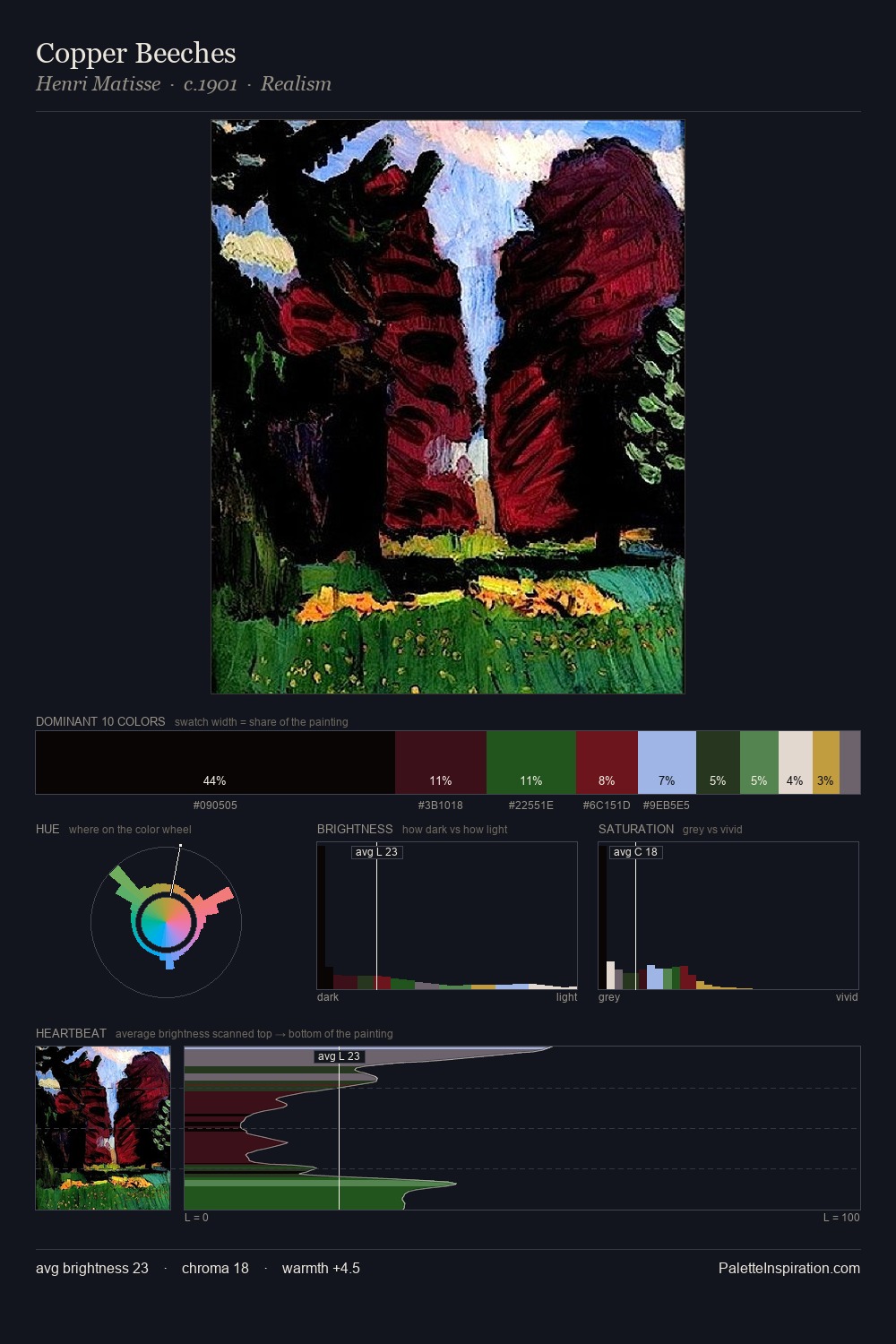Click the 'light' axis label under Brightness
Screen dimensions: 896x1344
point(566,997)
